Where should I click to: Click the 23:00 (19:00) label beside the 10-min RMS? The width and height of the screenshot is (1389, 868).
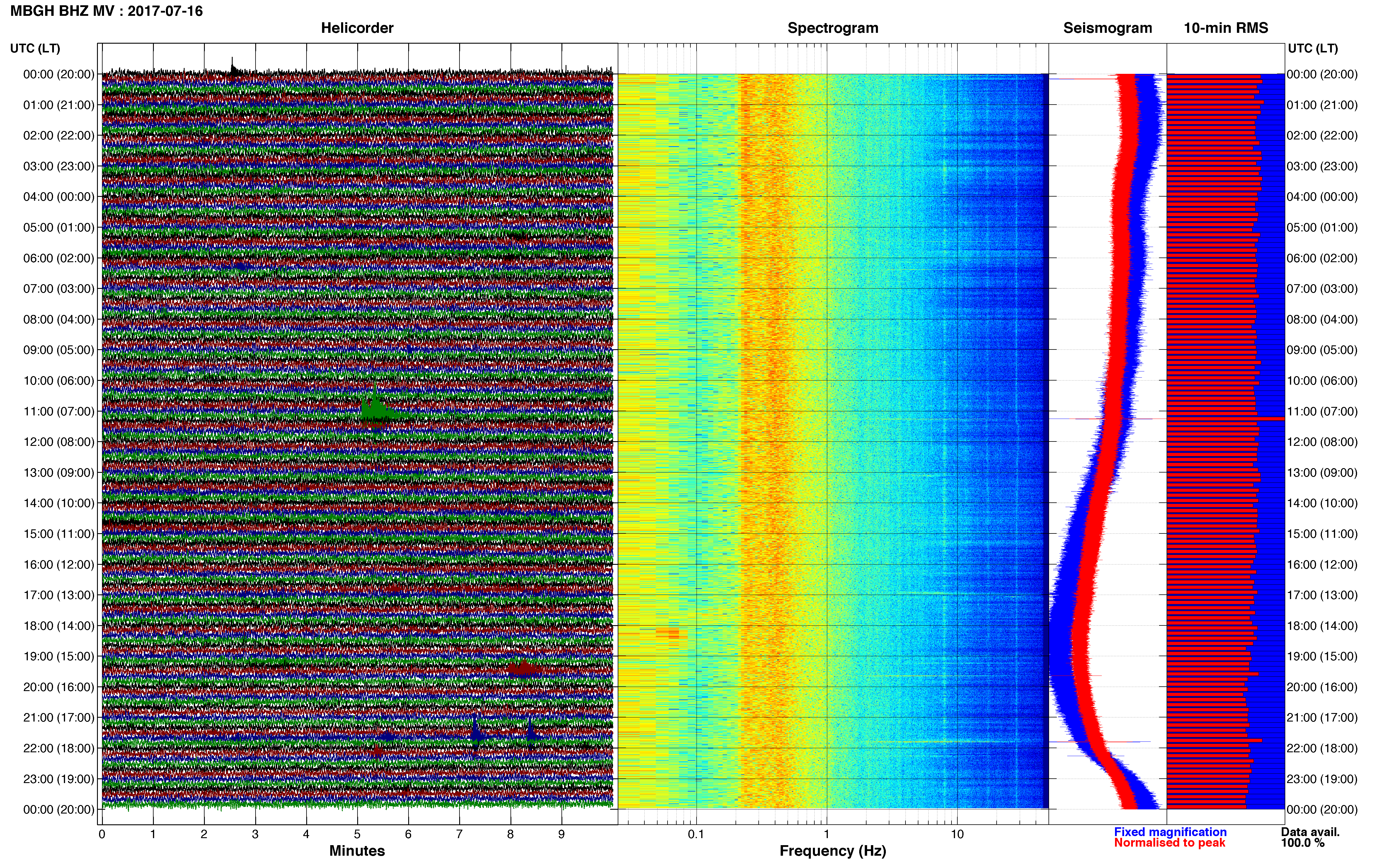click(1322, 779)
